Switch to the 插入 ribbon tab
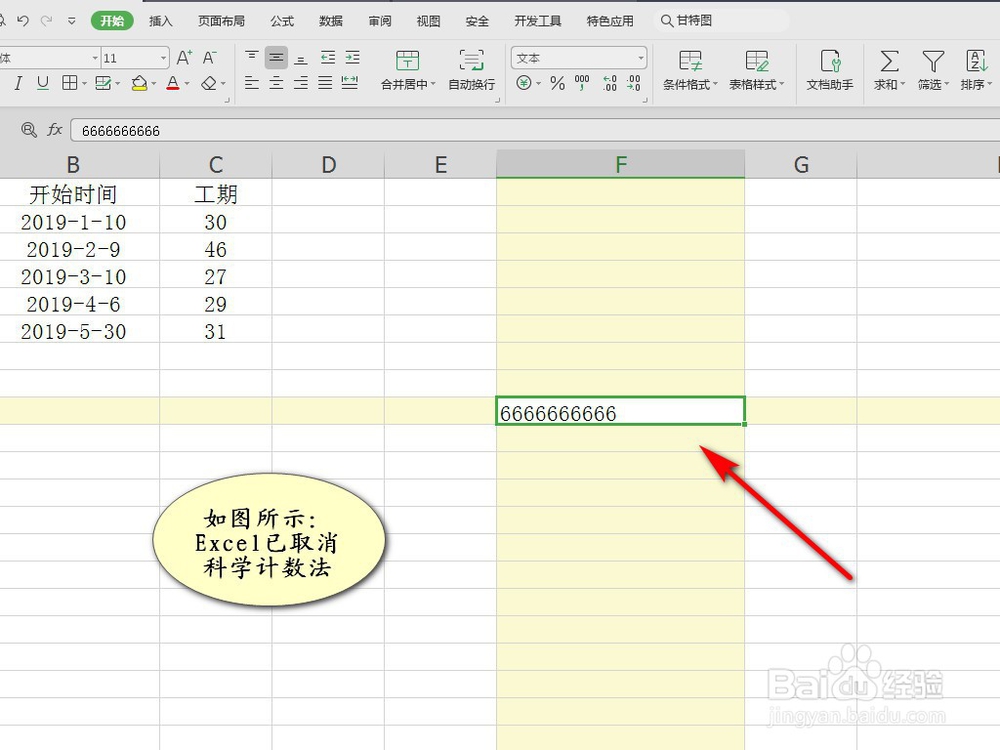The height and width of the screenshot is (750, 1000). tap(159, 20)
